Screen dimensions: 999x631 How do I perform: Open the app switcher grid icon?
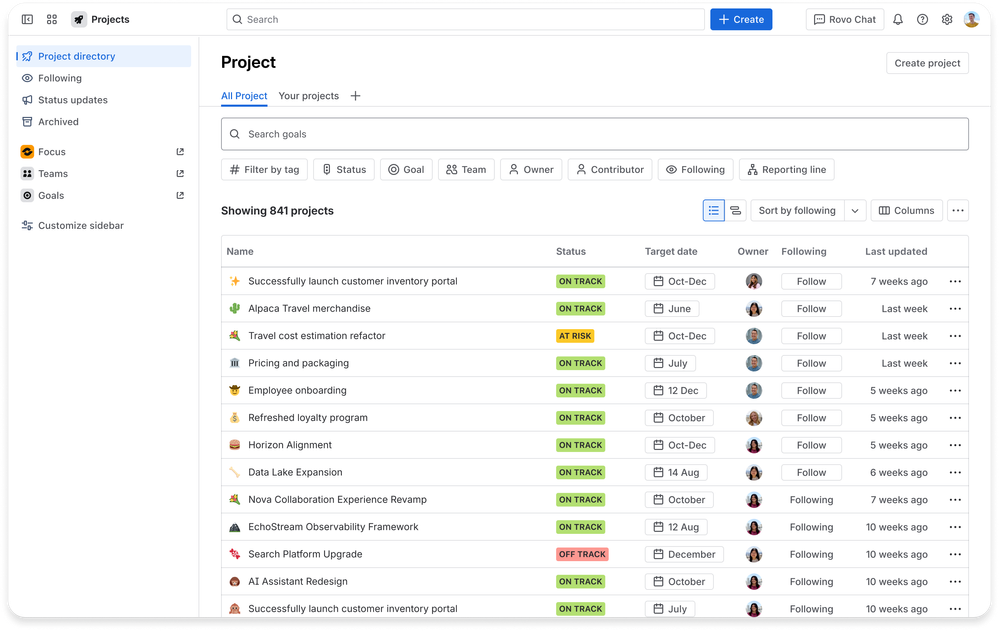[52, 19]
